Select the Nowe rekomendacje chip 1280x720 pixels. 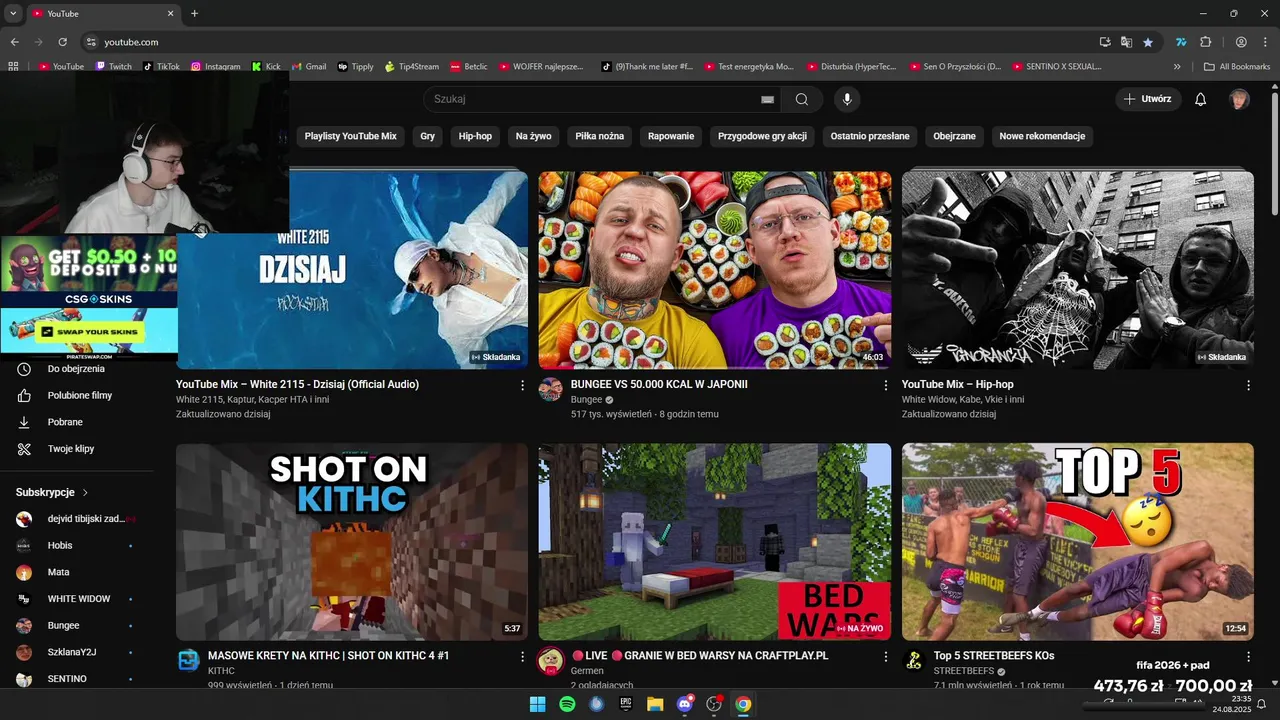[1042, 136]
